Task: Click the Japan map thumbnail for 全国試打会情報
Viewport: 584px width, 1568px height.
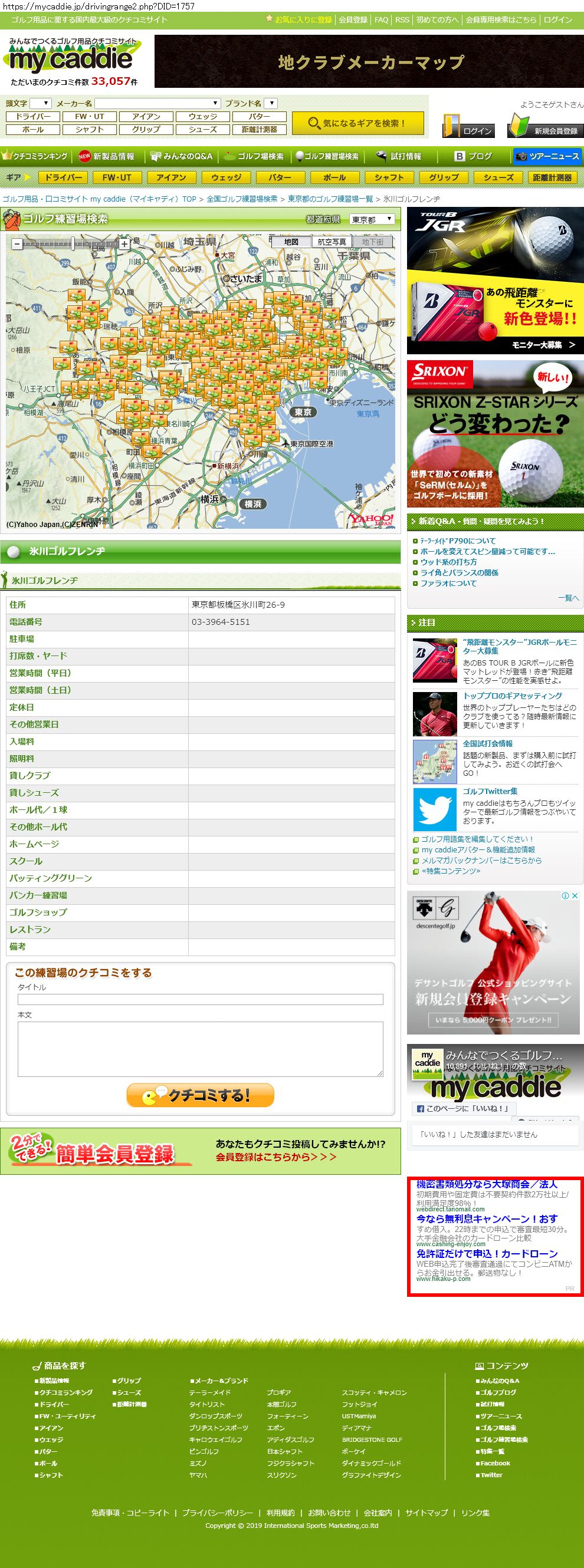Action: [x=435, y=762]
